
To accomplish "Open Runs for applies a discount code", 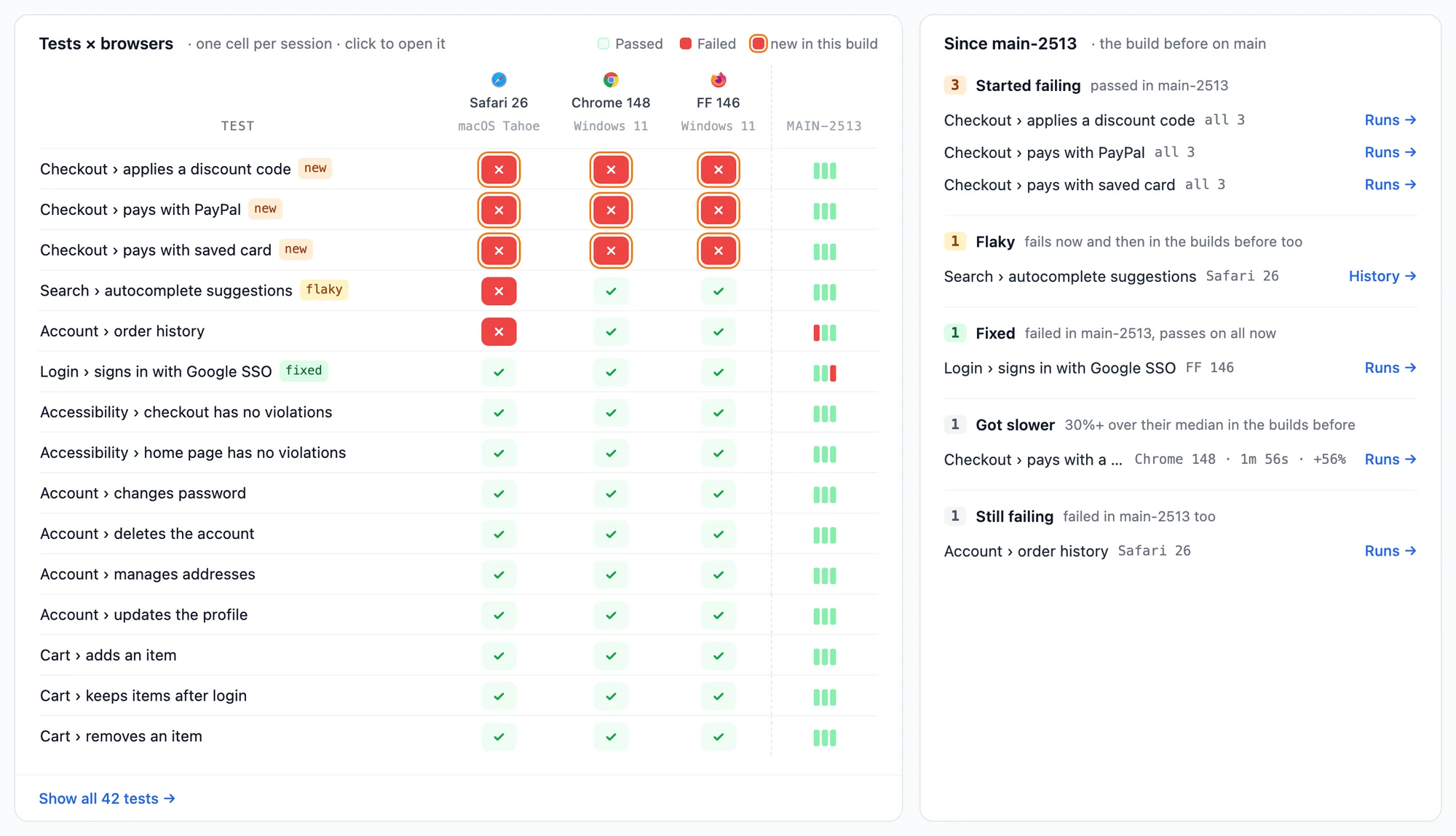I will point(1390,120).
